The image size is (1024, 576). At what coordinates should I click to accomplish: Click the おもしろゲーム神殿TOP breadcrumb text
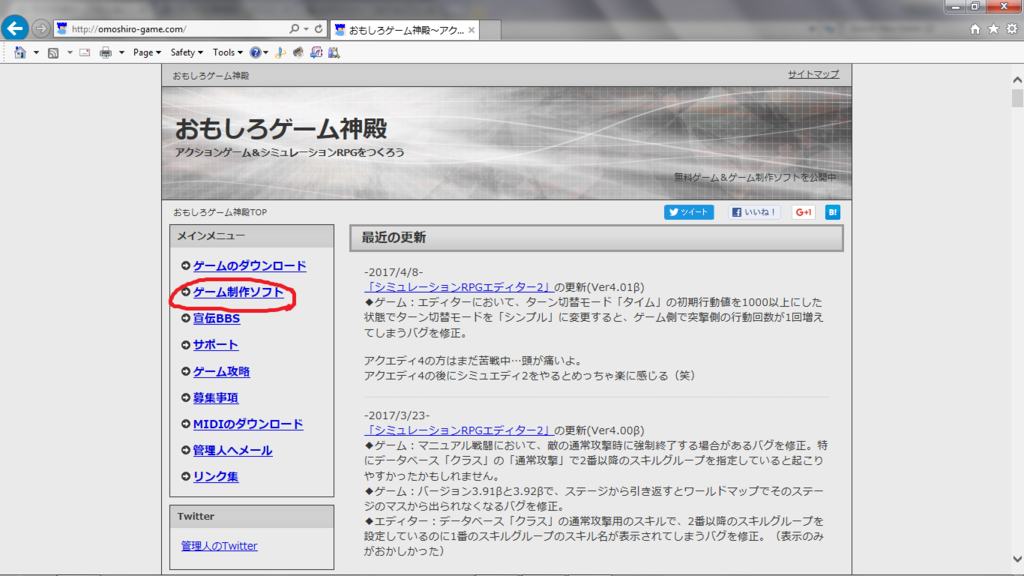coord(220,212)
